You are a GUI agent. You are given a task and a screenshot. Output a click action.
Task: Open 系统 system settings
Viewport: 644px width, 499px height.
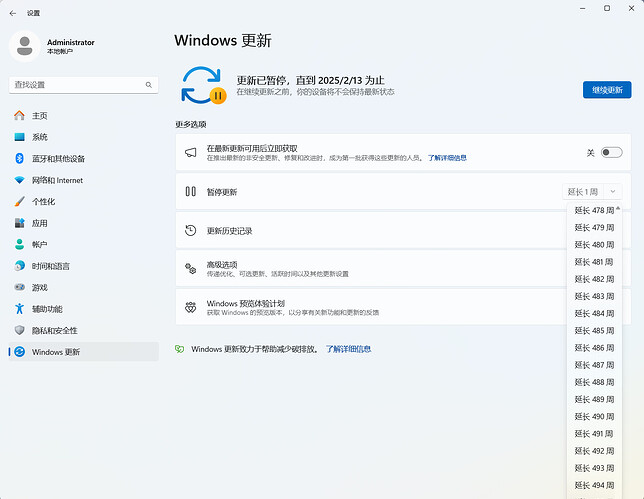coord(83,137)
